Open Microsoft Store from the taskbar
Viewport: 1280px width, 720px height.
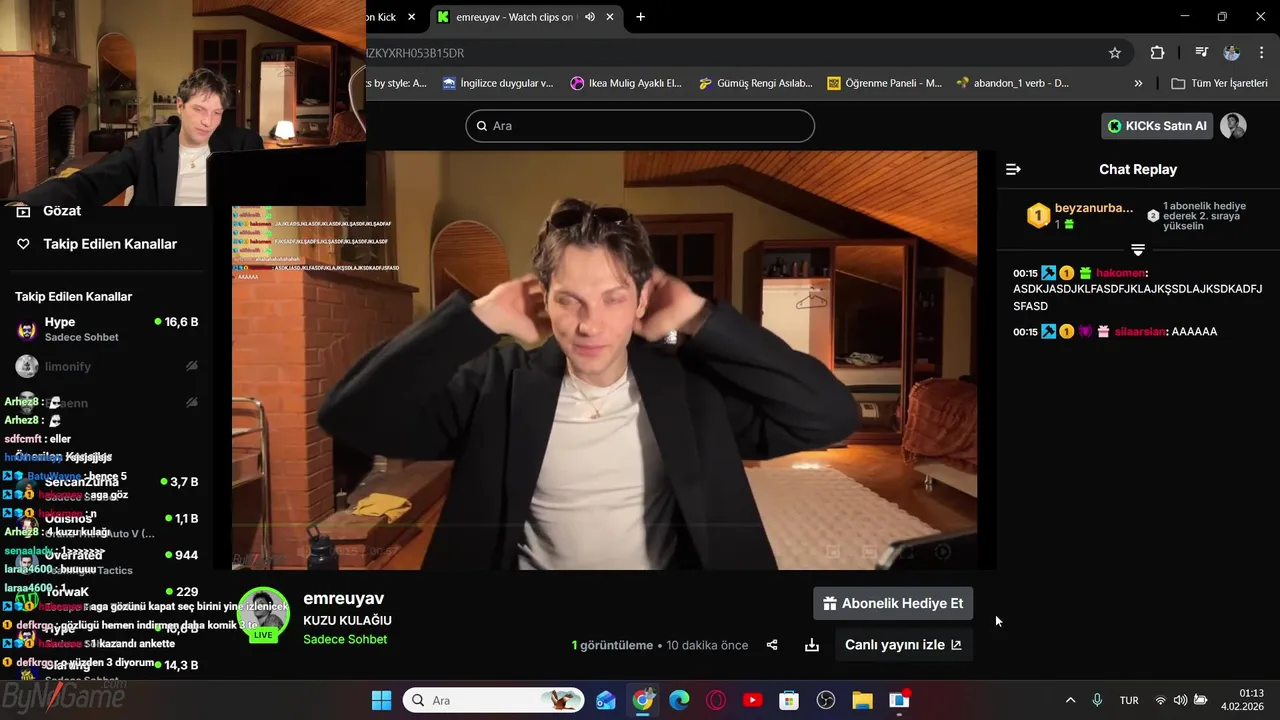tap(789, 700)
